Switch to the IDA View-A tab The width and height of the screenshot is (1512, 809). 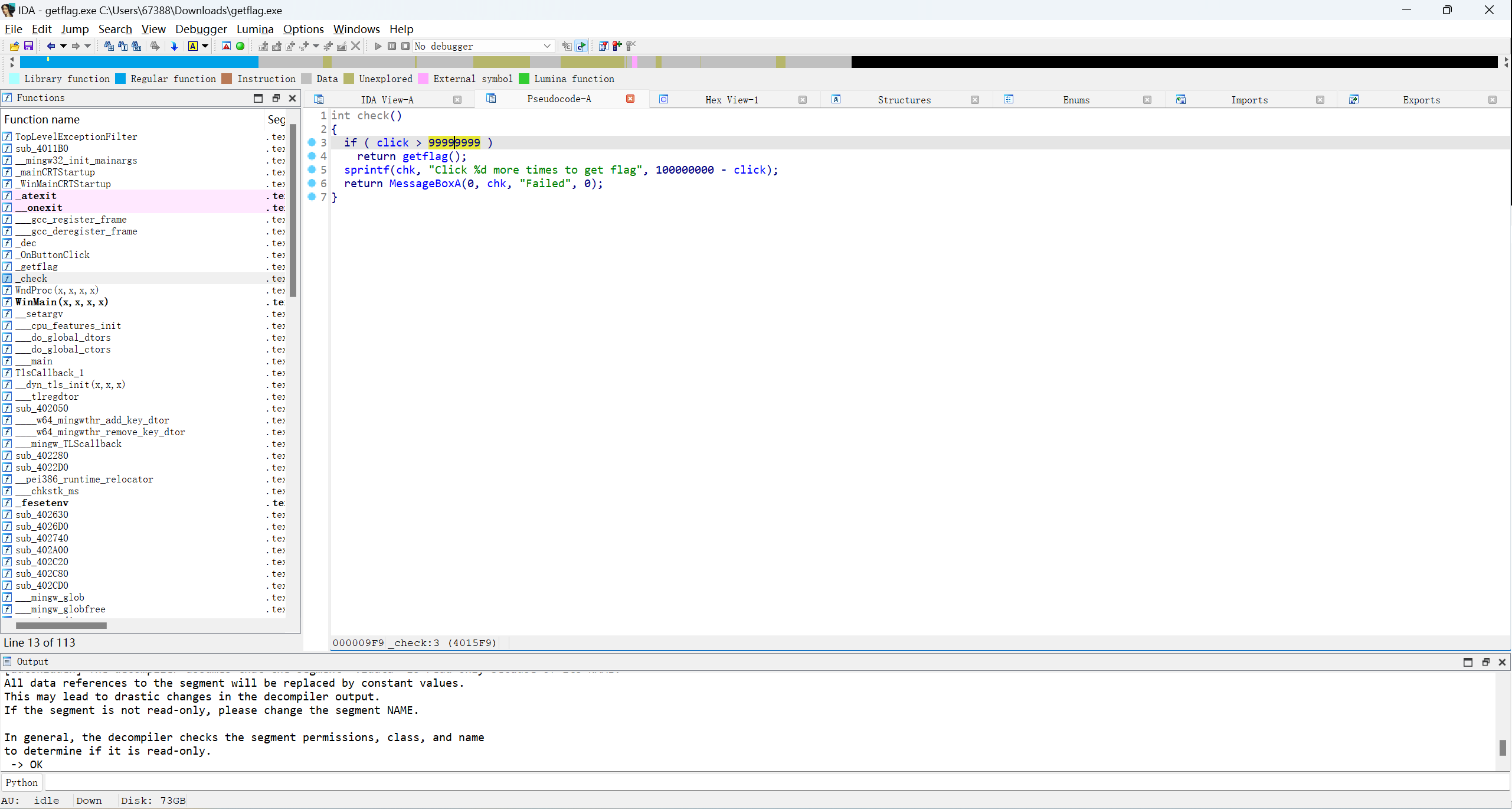coord(387,100)
